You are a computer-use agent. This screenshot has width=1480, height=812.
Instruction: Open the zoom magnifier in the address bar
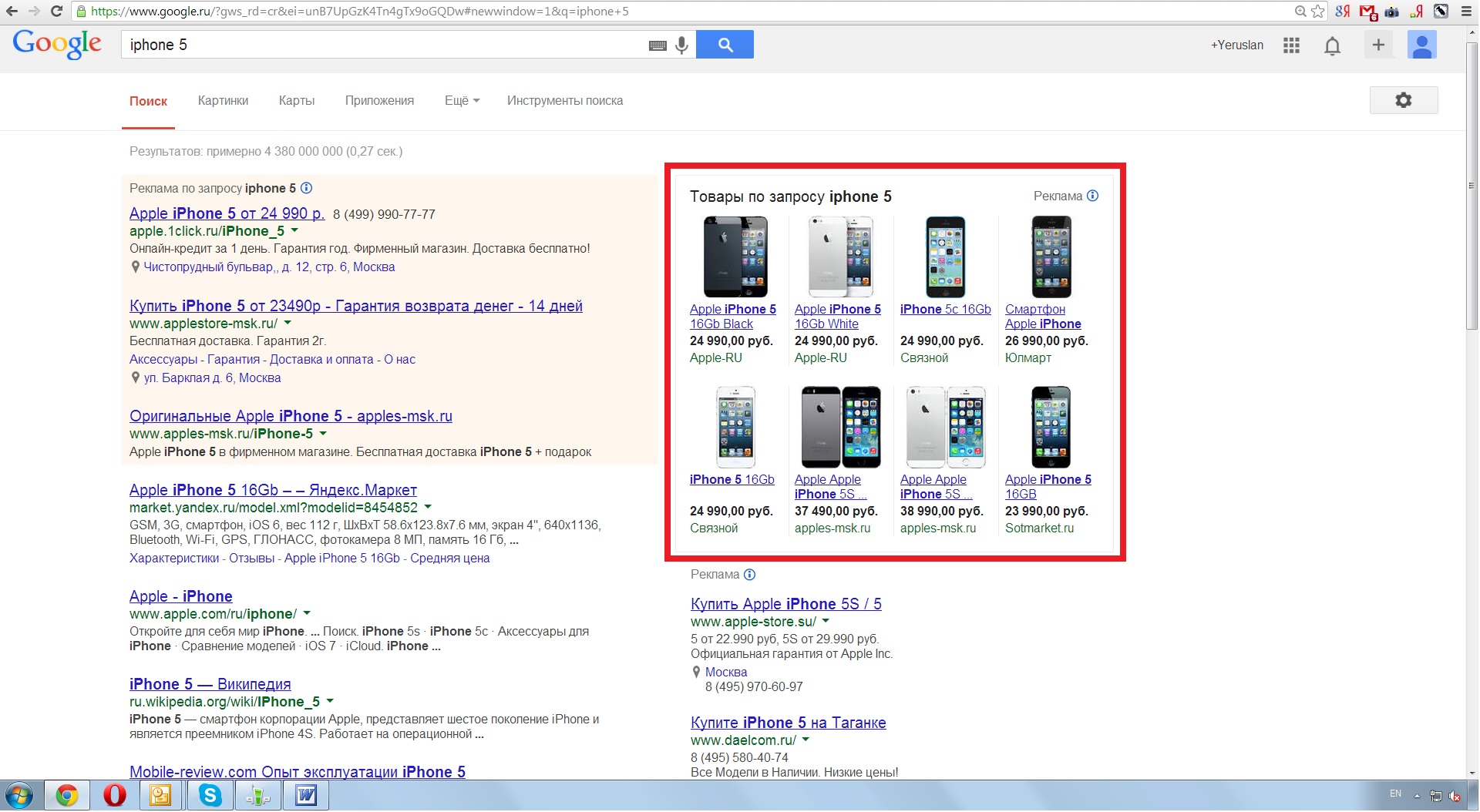click(1300, 12)
